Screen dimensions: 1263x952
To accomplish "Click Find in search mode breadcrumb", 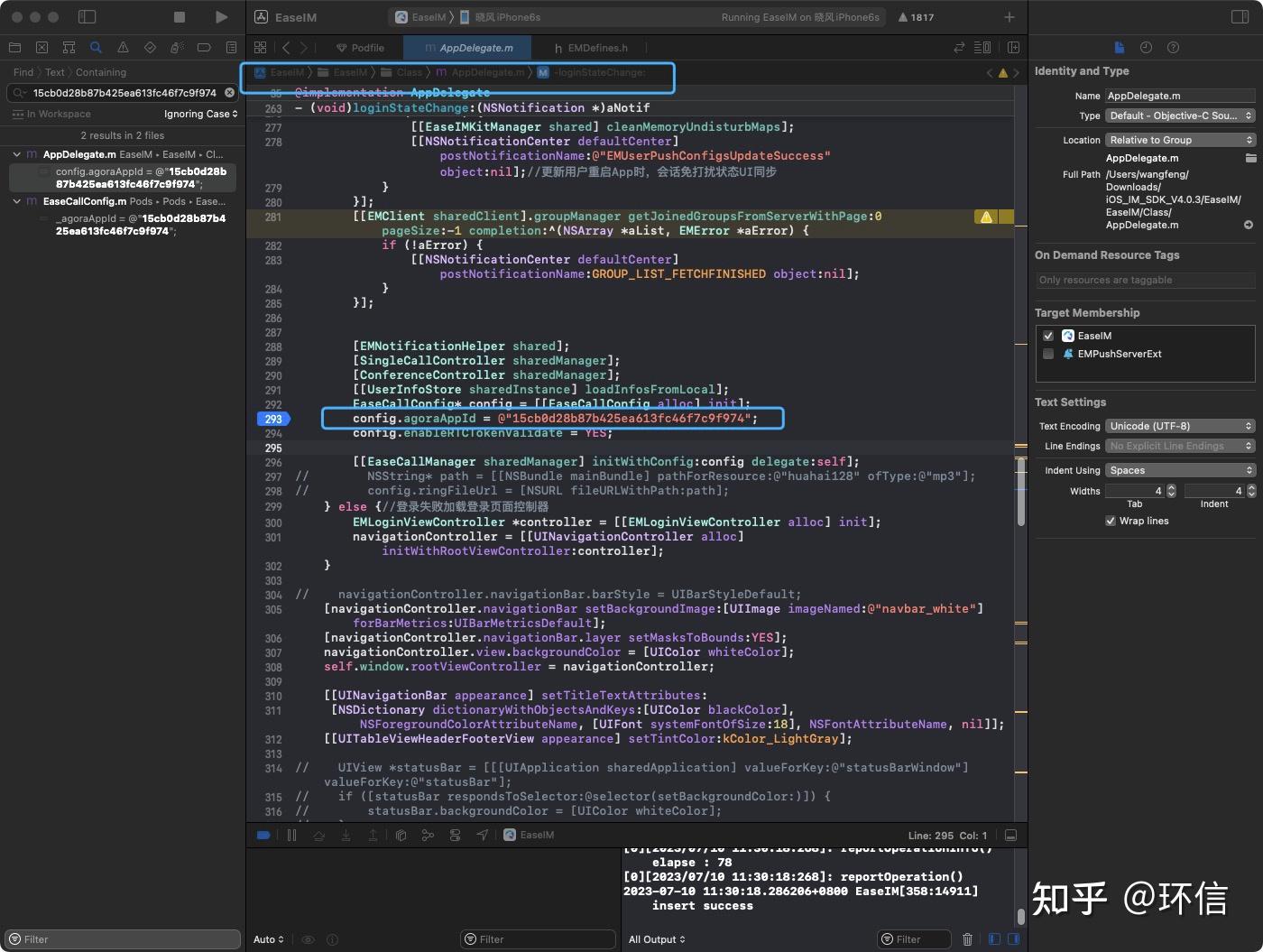I will (x=23, y=72).
